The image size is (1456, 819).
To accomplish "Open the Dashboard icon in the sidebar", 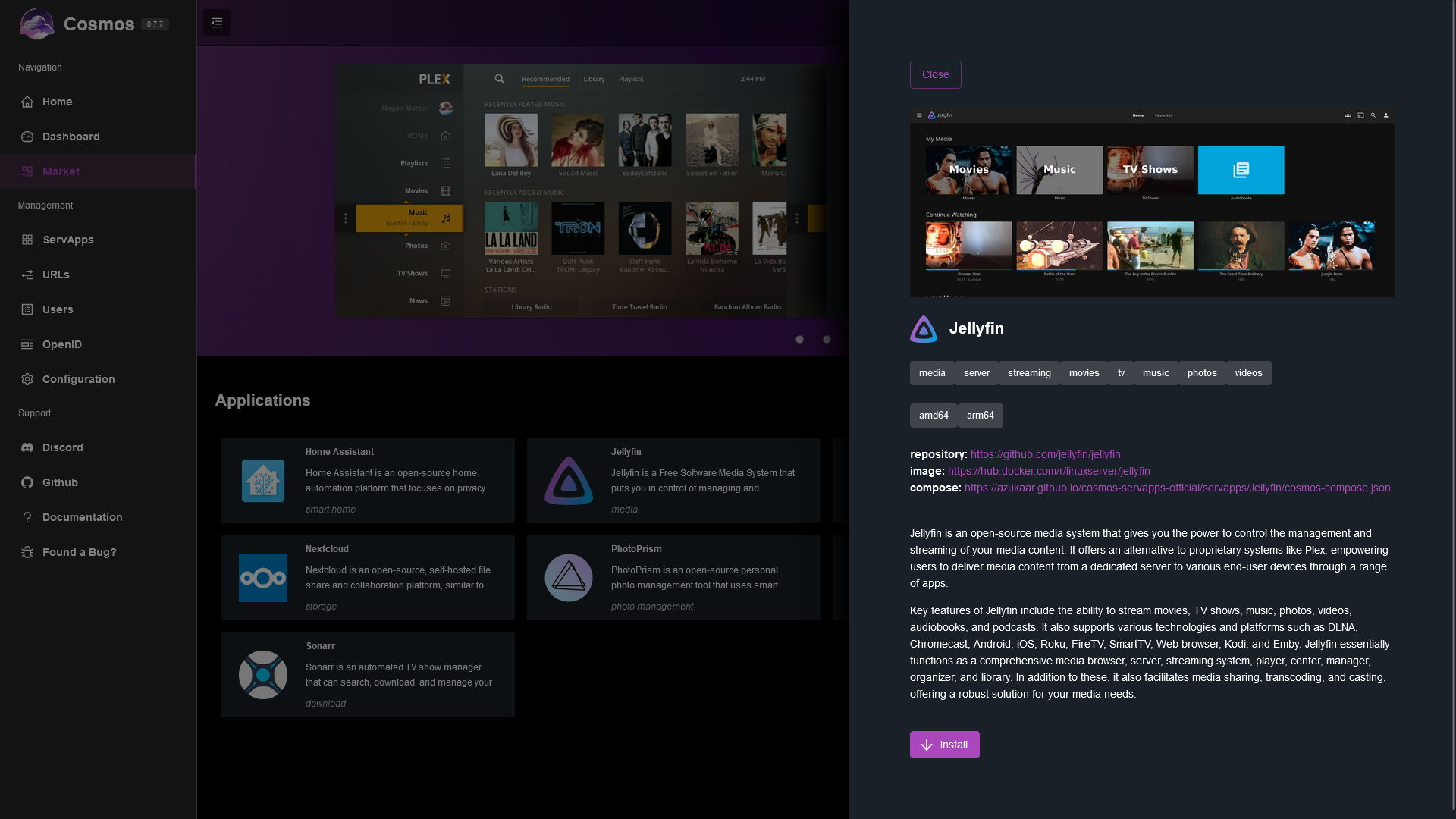I will click(x=27, y=136).
